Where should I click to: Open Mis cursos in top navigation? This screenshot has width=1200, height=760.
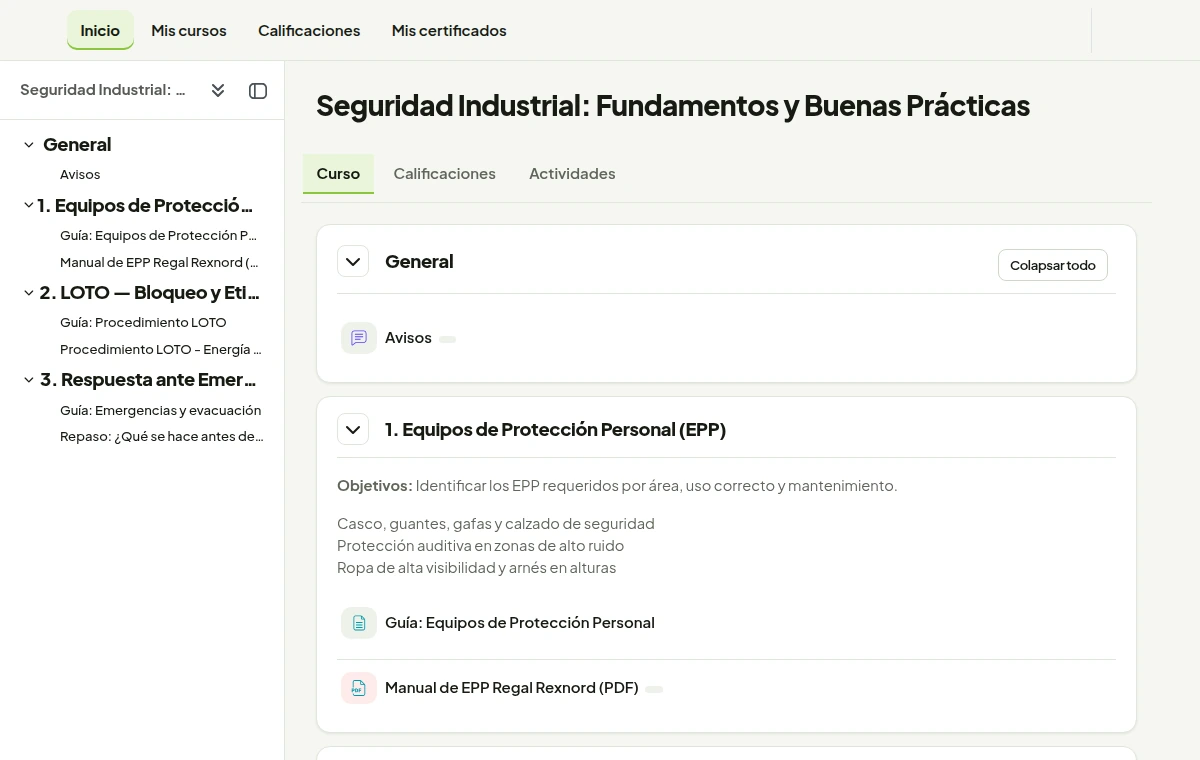pos(189,30)
